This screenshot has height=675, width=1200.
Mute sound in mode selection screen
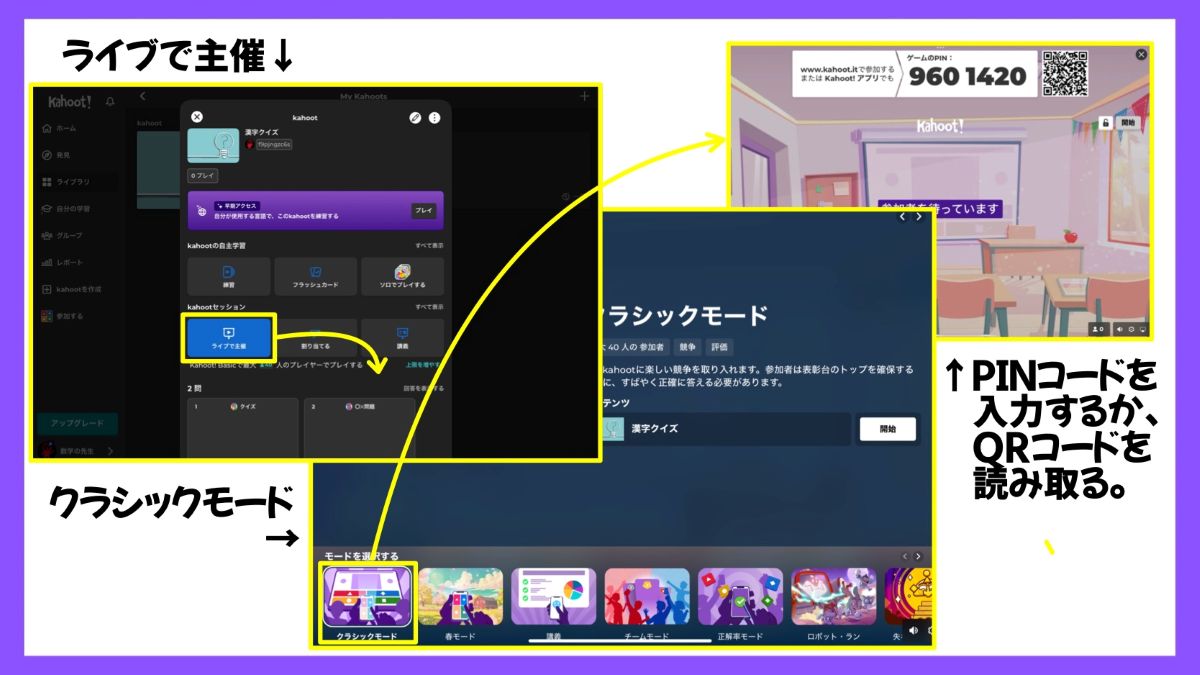pos(914,630)
